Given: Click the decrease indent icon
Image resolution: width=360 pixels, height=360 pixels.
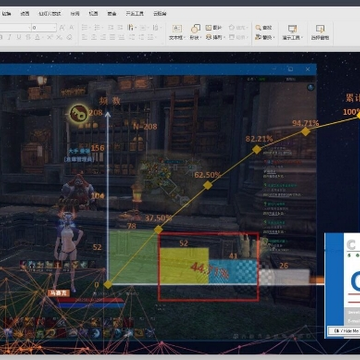Looking at the screenshot, I should point(111,28).
